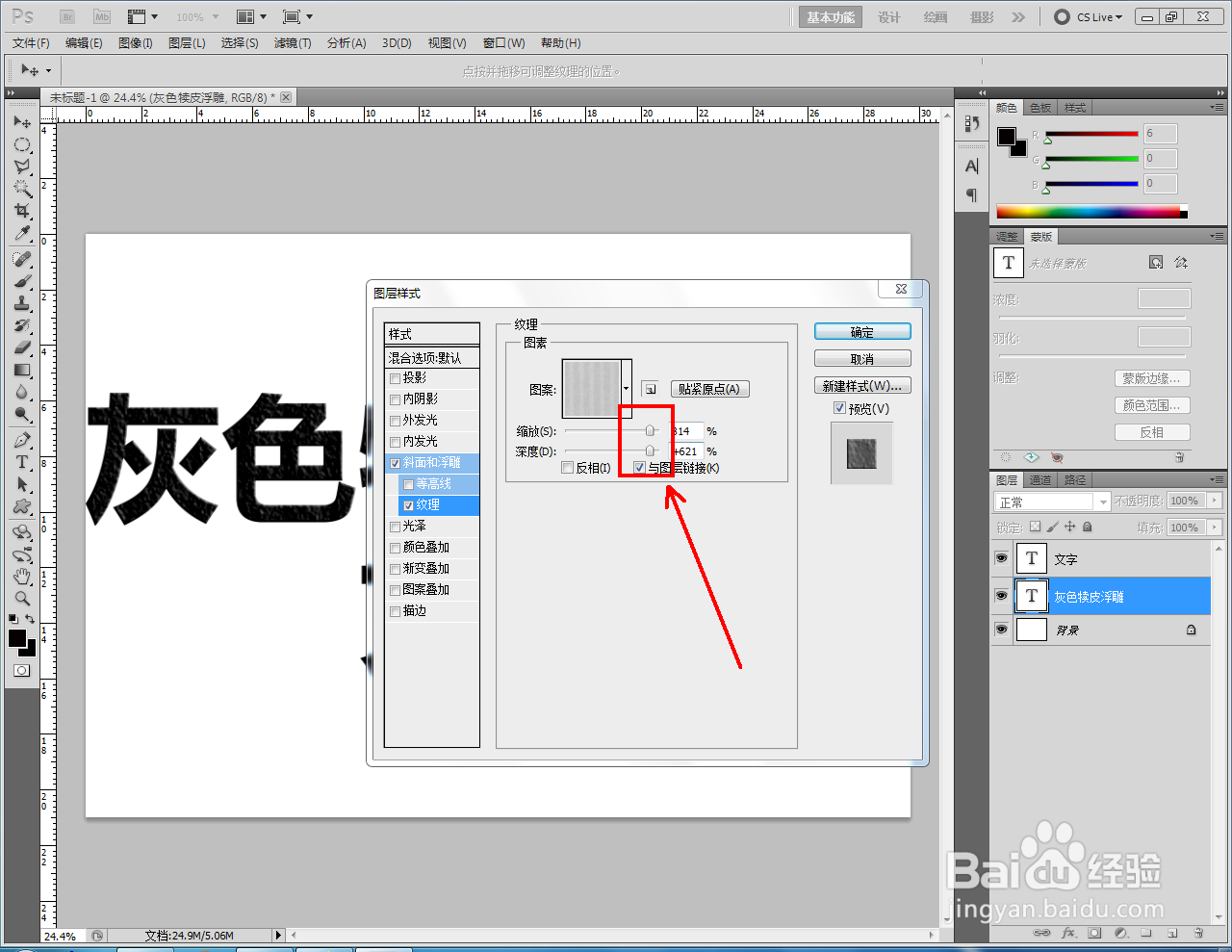This screenshot has height=952, width=1232.
Task: Select the Brush tool
Action: click(22, 281)
